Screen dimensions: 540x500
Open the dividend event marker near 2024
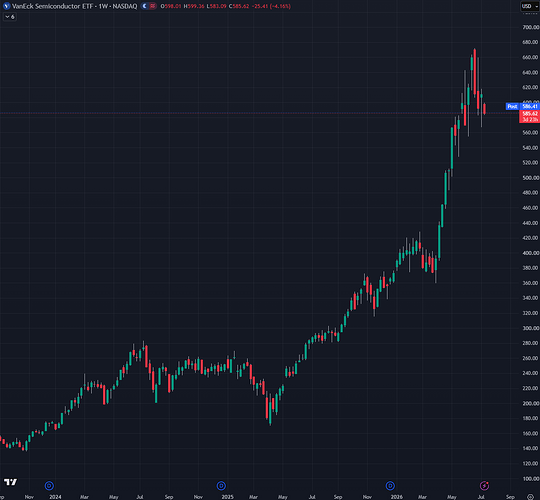(49, 486)
